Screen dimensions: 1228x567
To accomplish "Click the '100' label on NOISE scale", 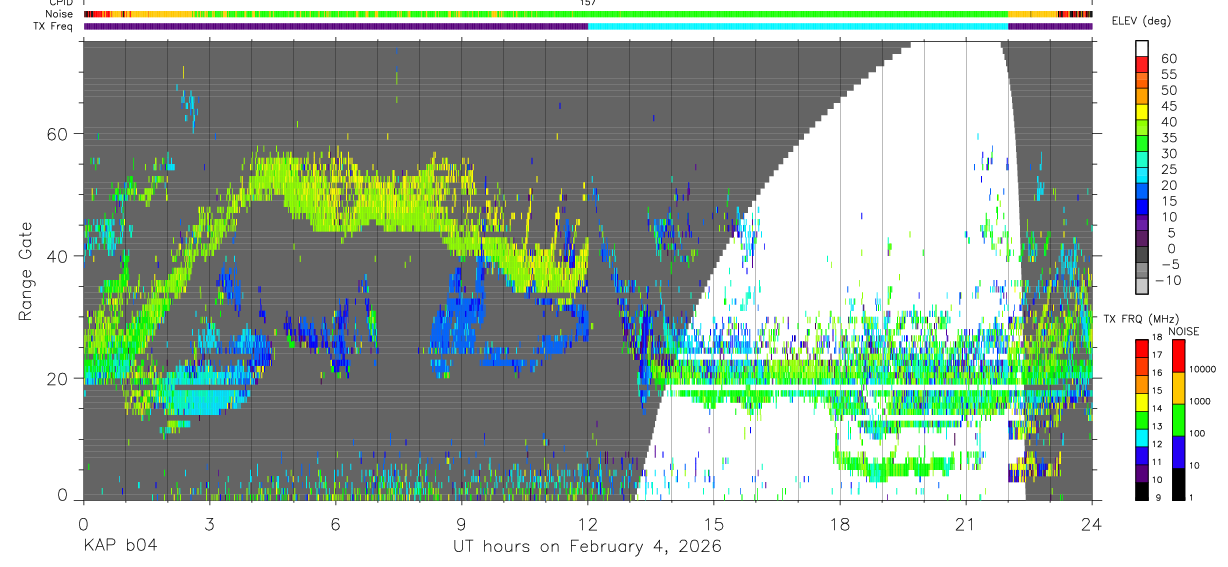I will pos(1196,433).
